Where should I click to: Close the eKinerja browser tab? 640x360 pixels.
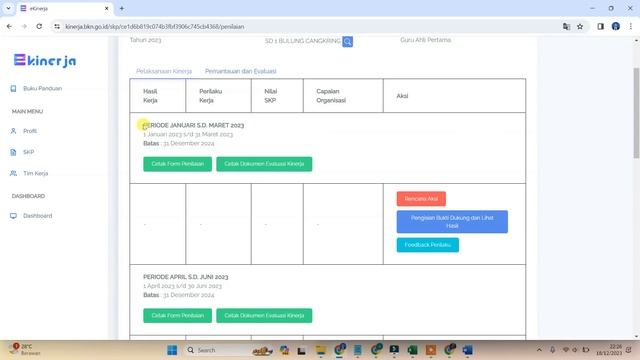coord(107,8)
